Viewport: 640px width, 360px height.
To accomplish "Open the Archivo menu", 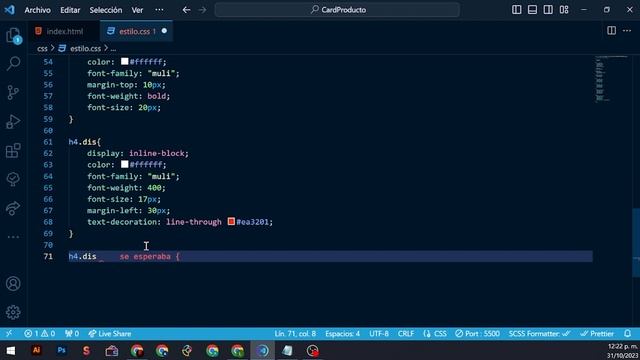I will pos(38,10).
